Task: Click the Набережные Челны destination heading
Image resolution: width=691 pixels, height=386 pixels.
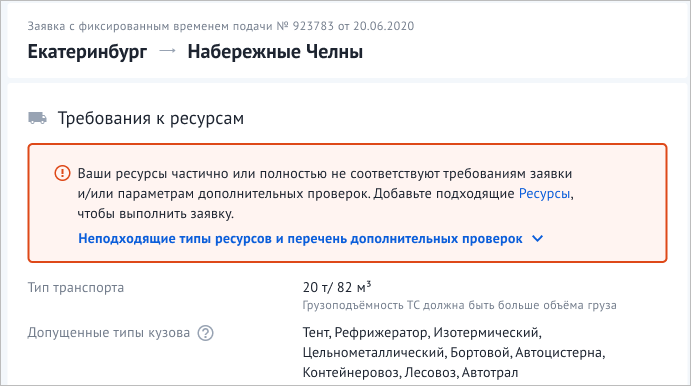Action: (x=275, y=52)
